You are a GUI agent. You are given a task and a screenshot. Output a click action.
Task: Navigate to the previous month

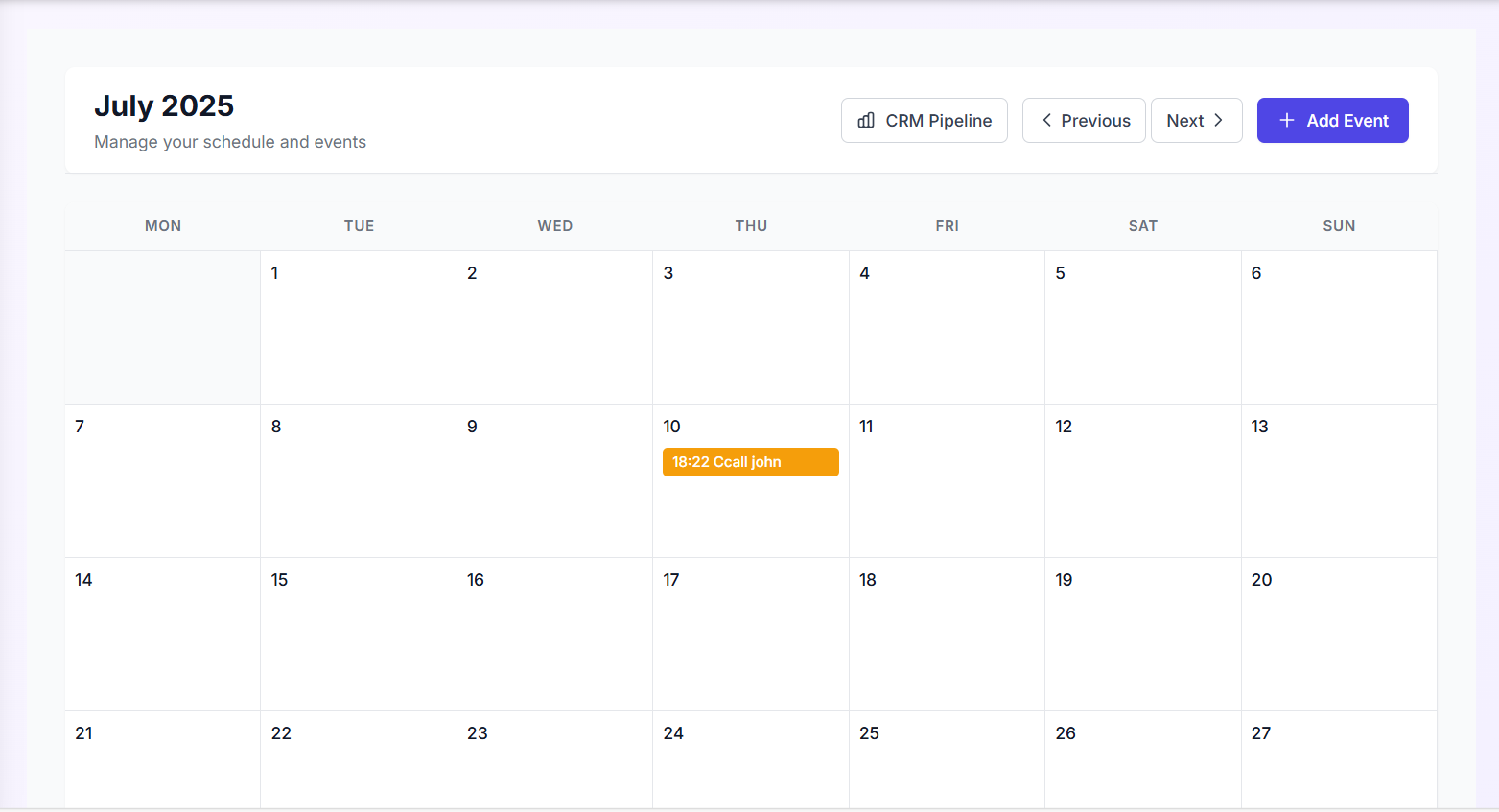click(x=1084, y=120)
